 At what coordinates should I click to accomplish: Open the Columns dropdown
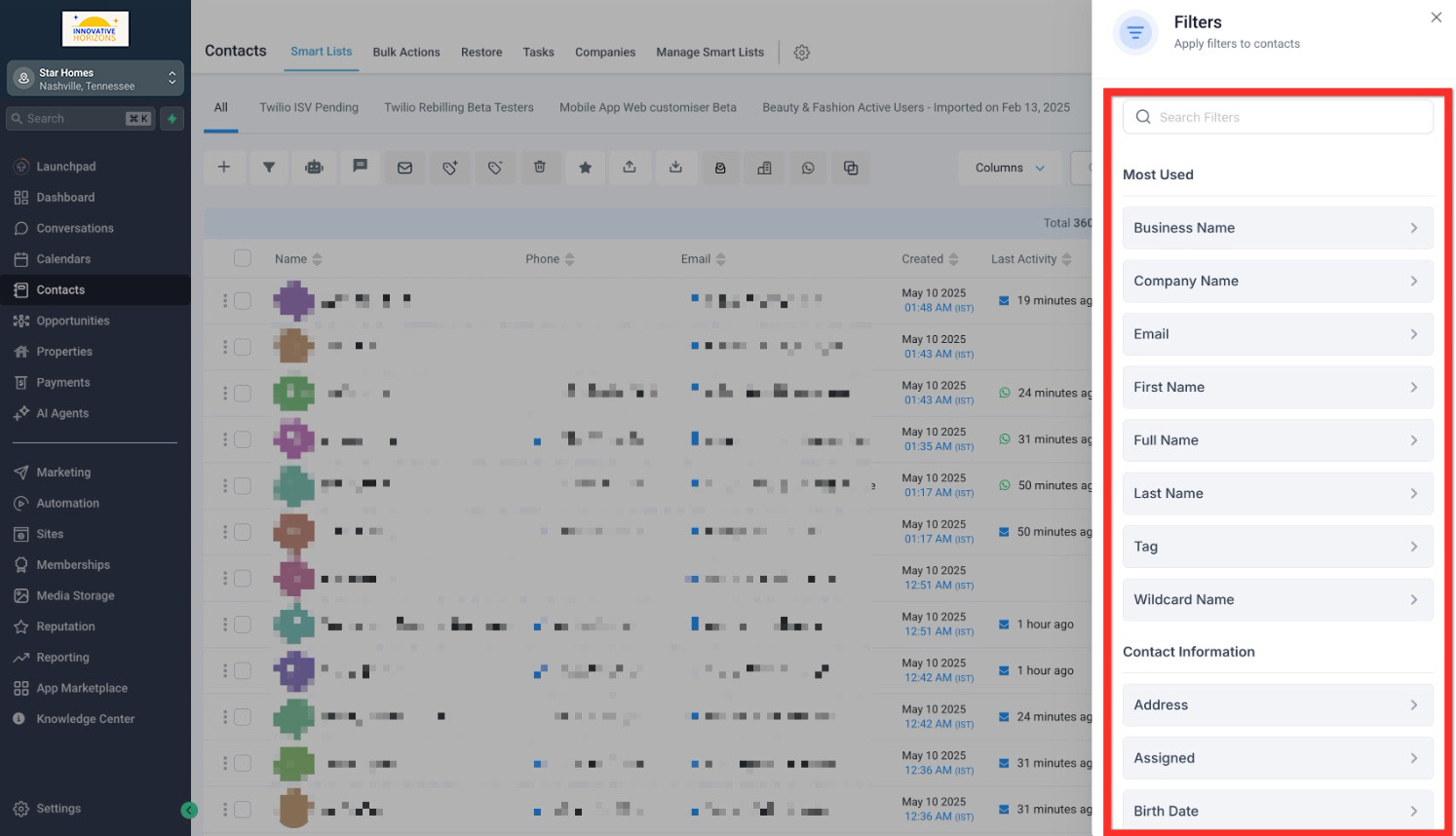coord(1010,168)
